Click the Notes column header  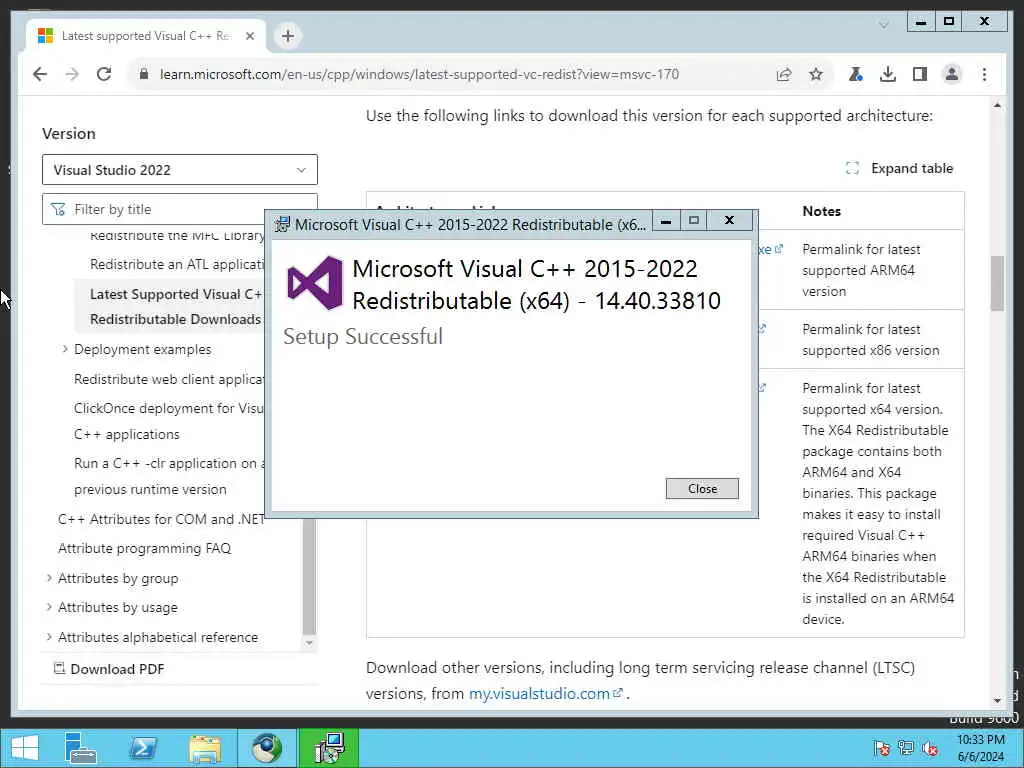tap(821, 211)
